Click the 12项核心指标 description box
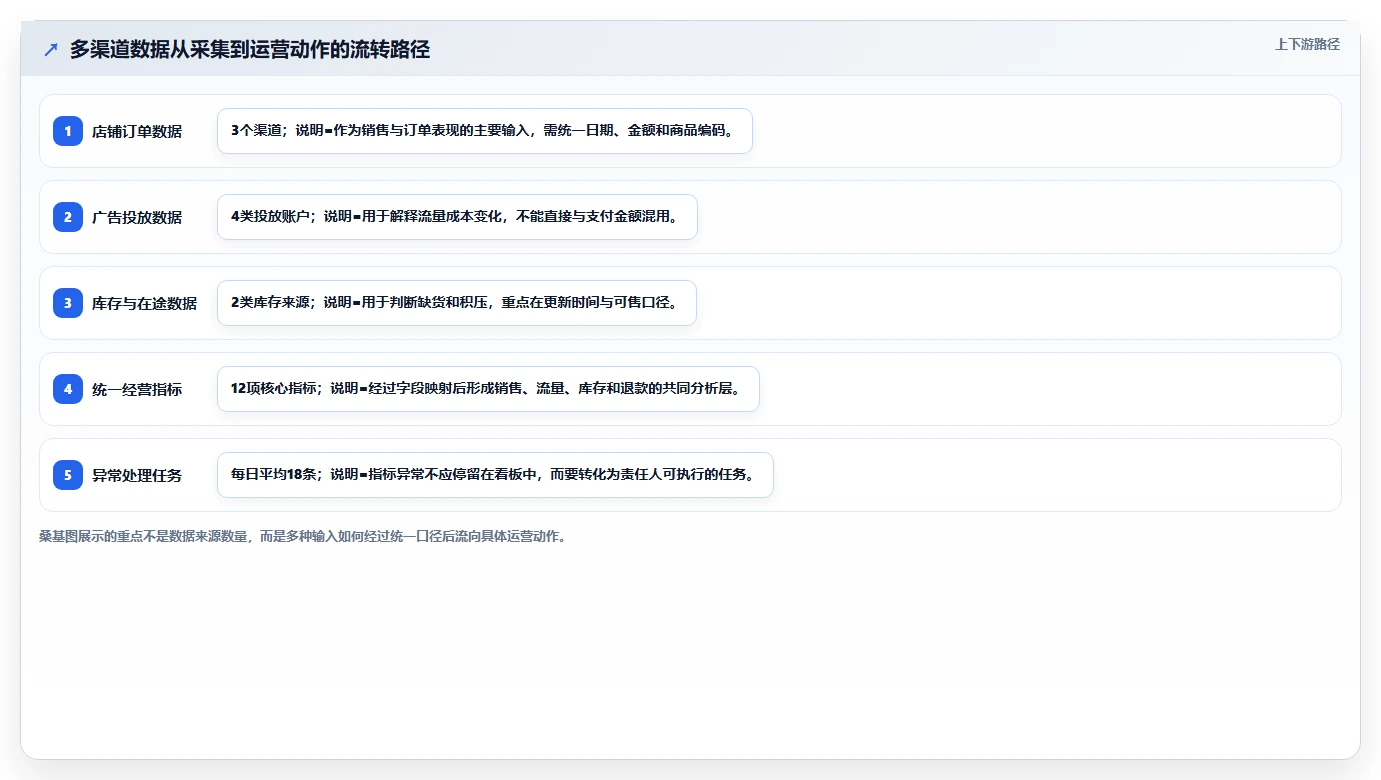Screen dimensions: 1381x780 pos(488,389)
